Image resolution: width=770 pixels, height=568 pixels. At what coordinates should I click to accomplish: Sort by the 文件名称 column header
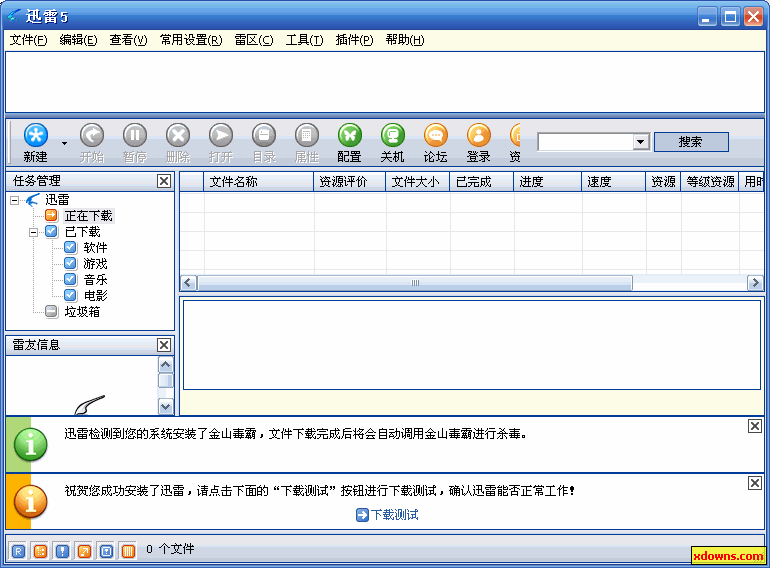tap(258, 182)
